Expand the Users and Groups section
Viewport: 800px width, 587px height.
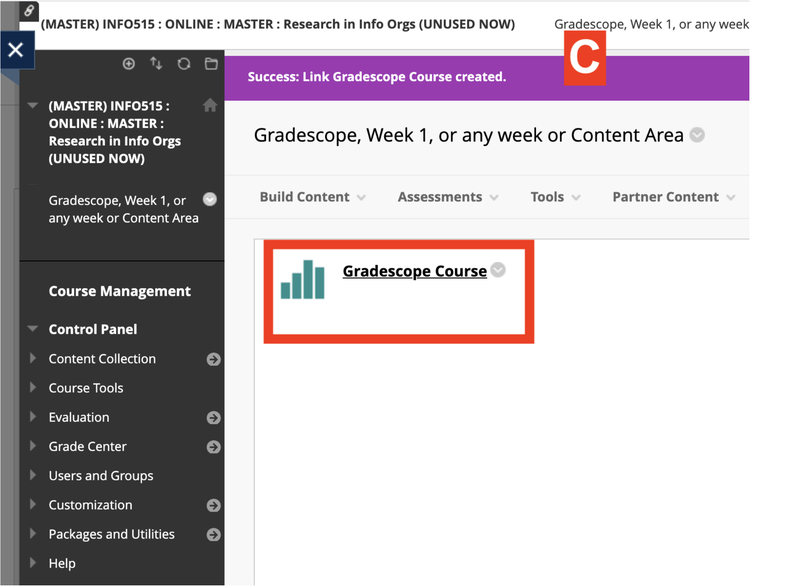pyautogui.click(x=101, y=476)
